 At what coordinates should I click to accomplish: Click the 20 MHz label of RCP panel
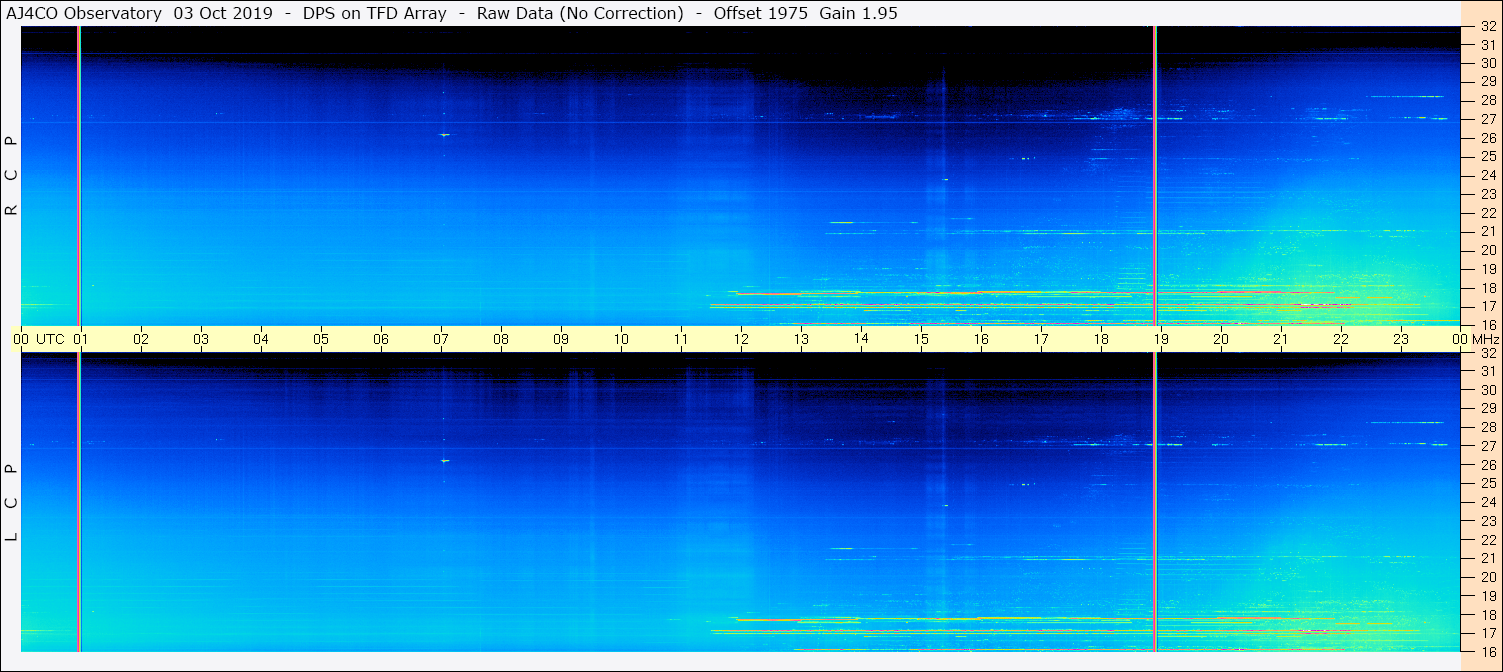[1488, 250]
